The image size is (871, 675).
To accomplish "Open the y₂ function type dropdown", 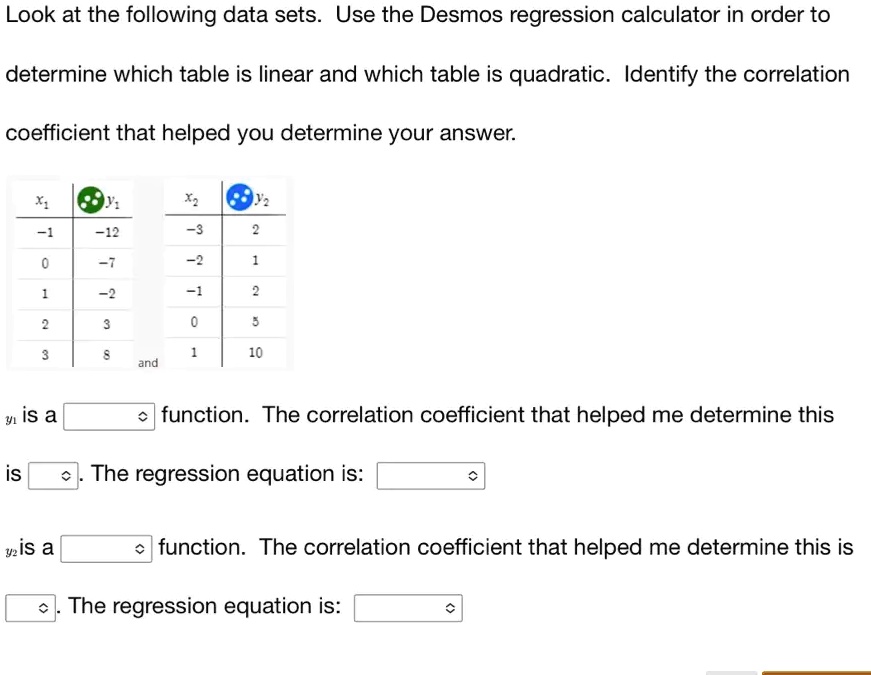I will point(105,548).
